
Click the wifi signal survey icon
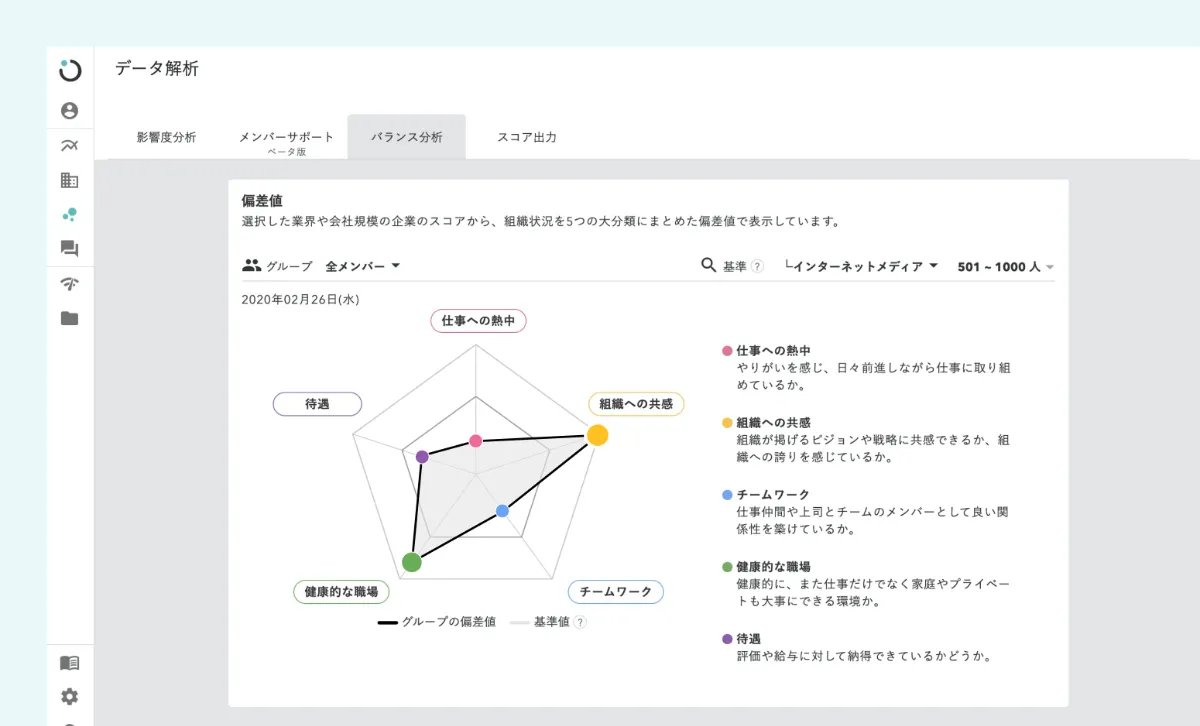69,284
